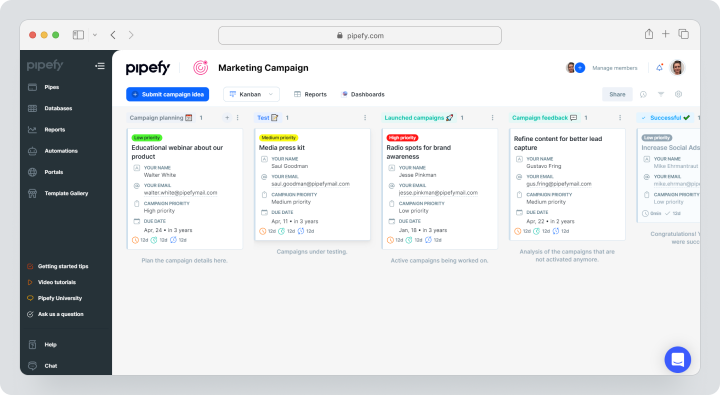Click gus.fring@pipefymail.com email
This screenshot has width=720, height=395.
point(558,184)
